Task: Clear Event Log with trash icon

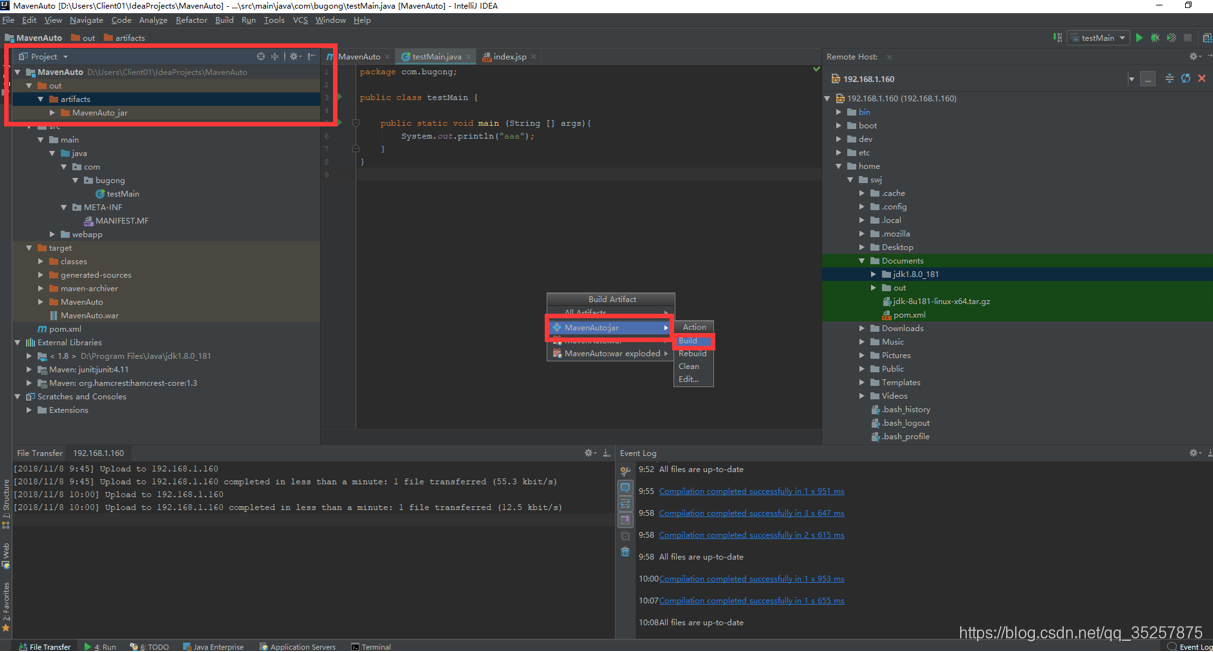Action: point(625,552)
